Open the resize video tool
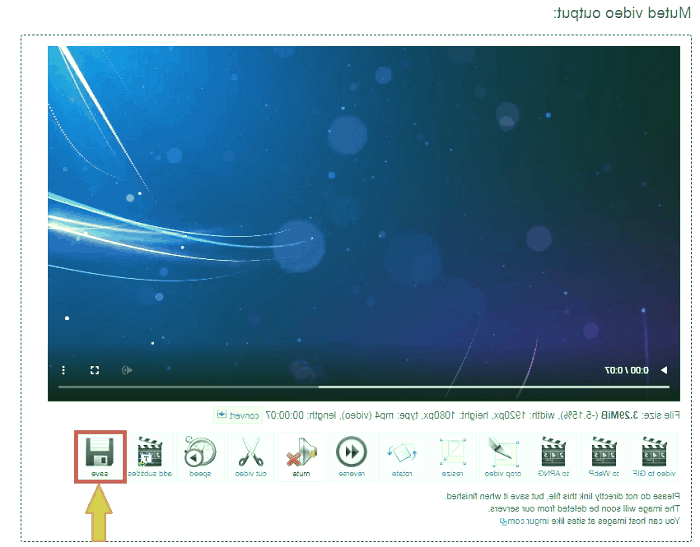 (x=452, y=456)
